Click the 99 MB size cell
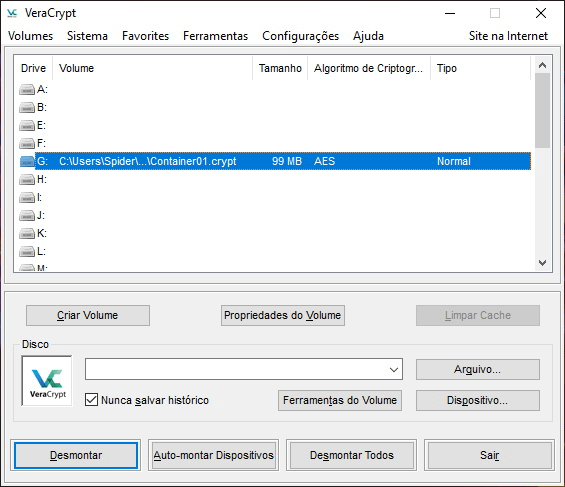 click(287, 161)
